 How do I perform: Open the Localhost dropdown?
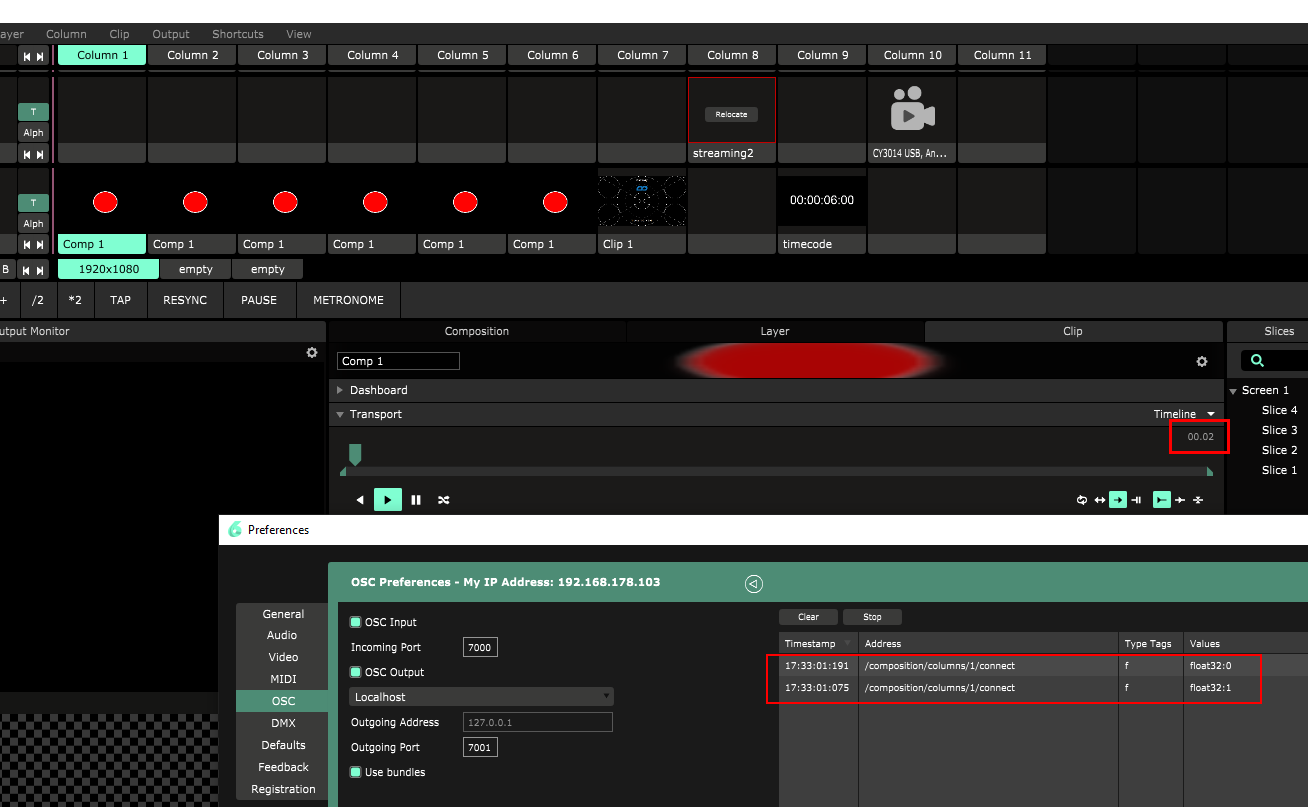click(x=481, y=697)
